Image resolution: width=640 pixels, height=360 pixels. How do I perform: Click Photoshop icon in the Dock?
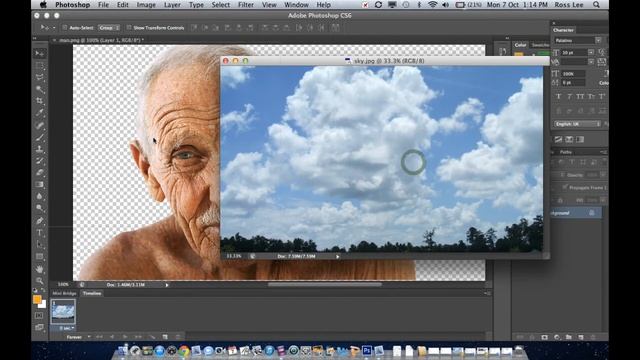coord(367,350)
